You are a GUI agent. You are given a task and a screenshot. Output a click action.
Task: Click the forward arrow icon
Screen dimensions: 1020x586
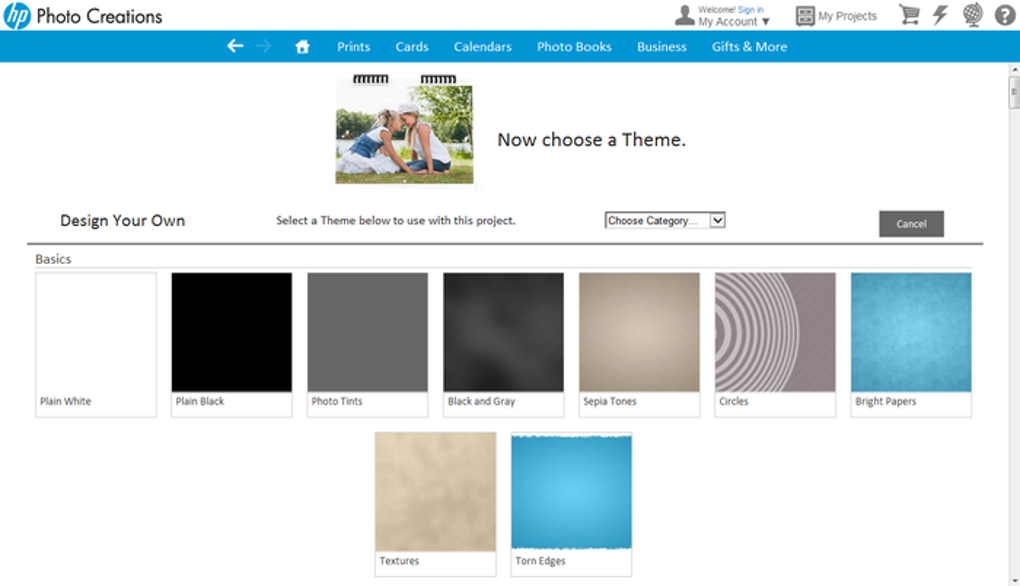coord(263,46)
